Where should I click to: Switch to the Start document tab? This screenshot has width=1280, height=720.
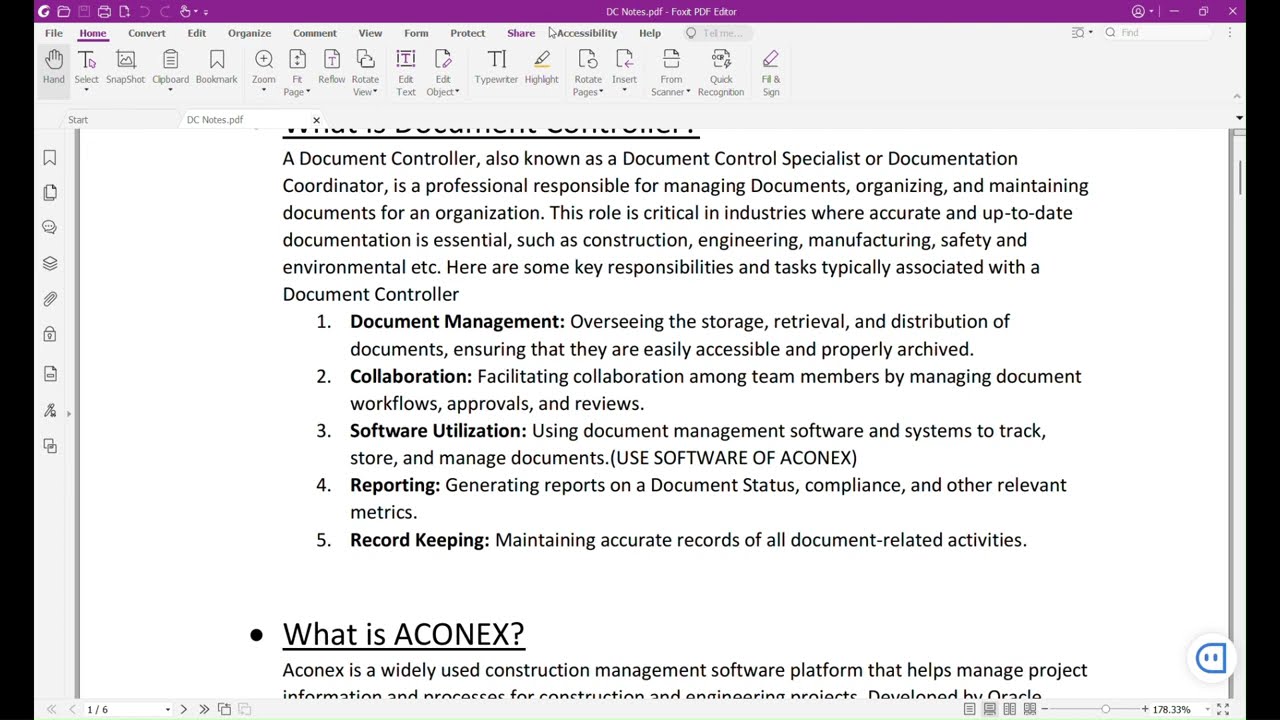[x=78, y=119]
